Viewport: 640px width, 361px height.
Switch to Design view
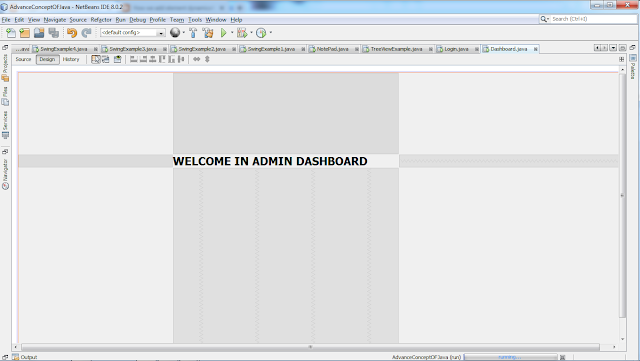[47, 60]
